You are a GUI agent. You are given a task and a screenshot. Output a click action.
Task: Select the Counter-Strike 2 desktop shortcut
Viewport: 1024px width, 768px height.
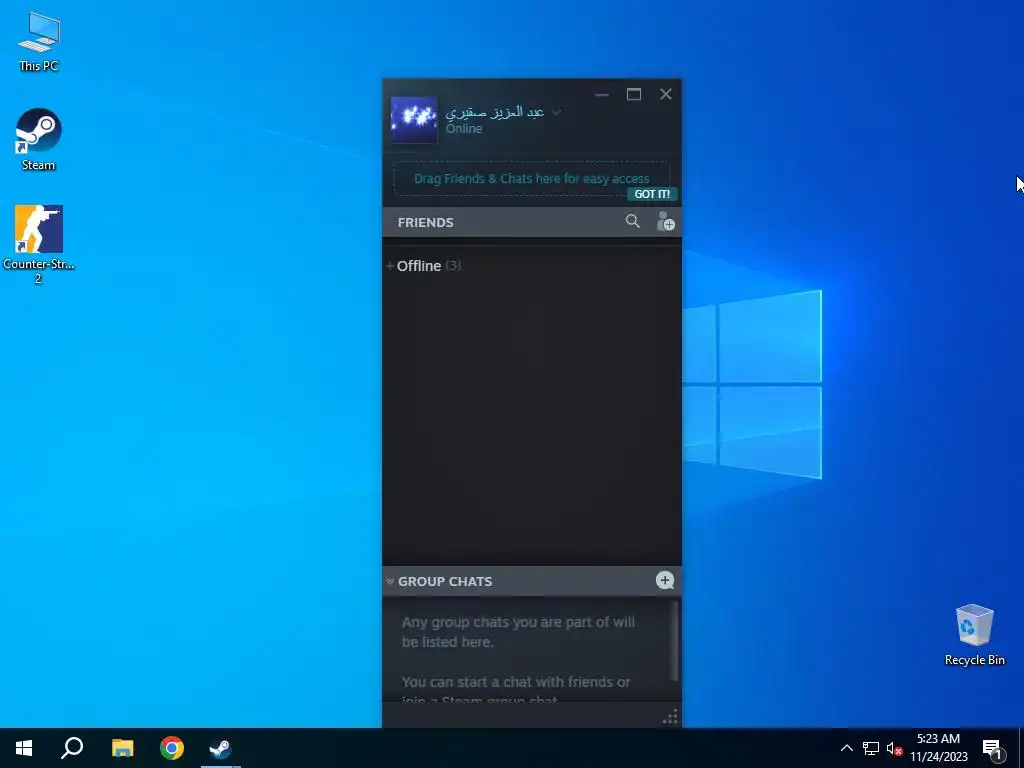tap(39, 244)
